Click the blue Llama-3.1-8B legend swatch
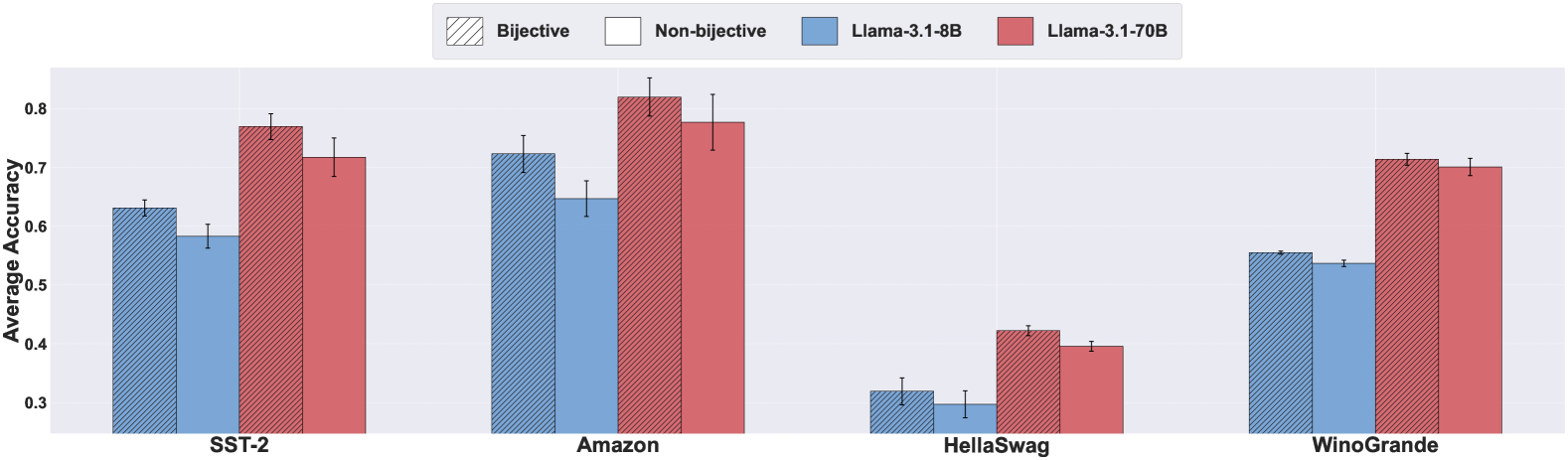 pos(820,31)
